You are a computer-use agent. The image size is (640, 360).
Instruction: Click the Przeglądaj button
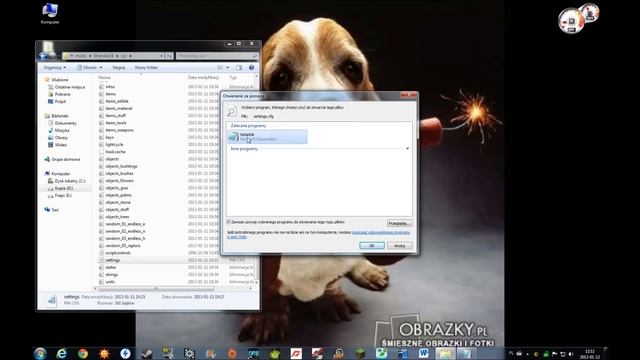tap(400, 223)
